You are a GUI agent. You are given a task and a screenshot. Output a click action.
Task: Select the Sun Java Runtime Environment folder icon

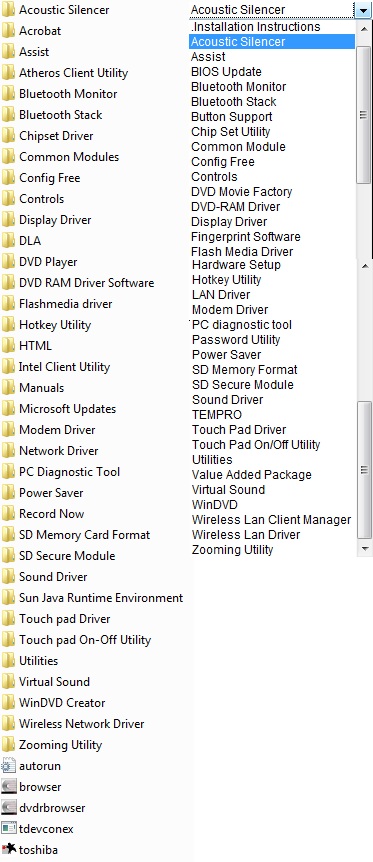(8, 598)
